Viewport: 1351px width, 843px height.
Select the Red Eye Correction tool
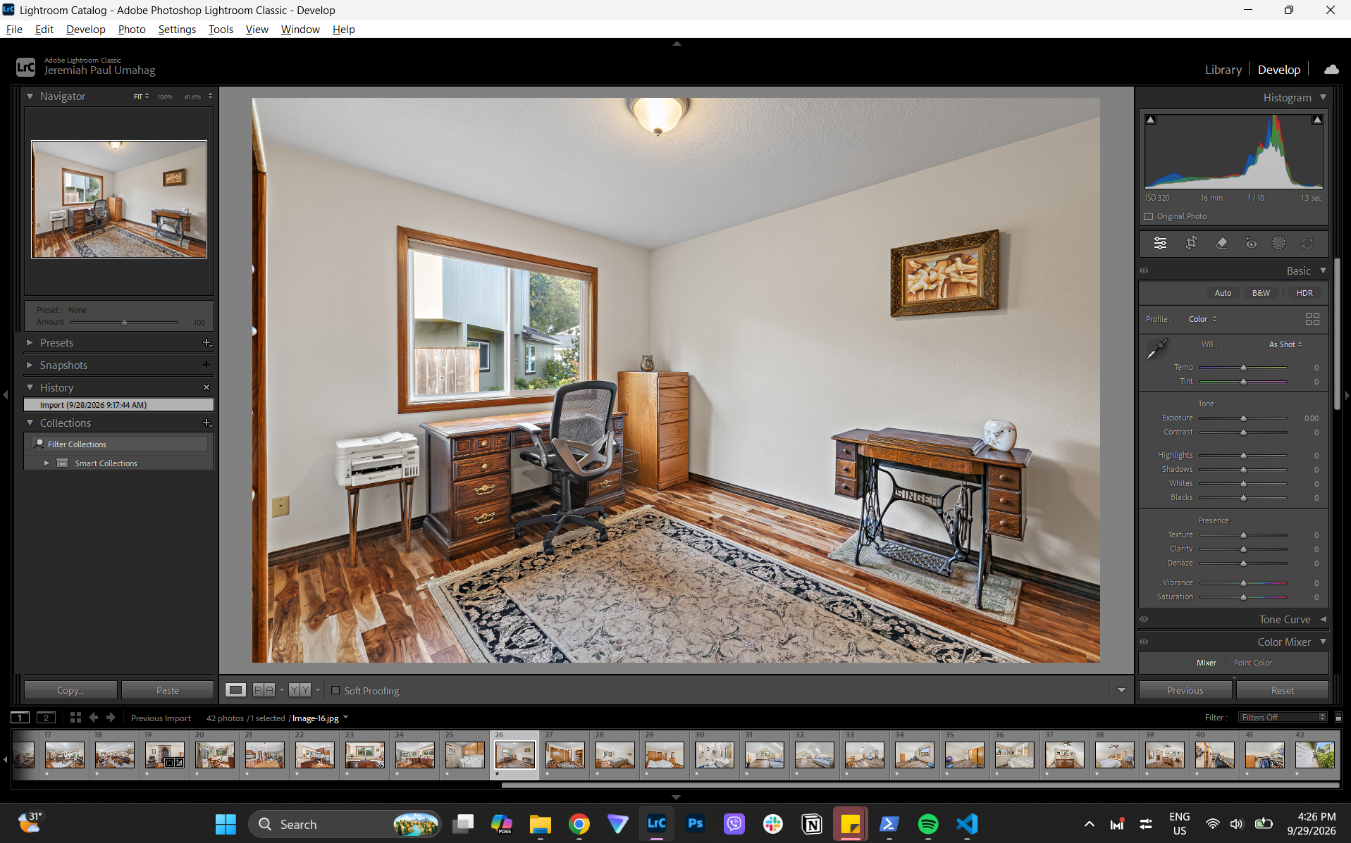coord(1250,243)
